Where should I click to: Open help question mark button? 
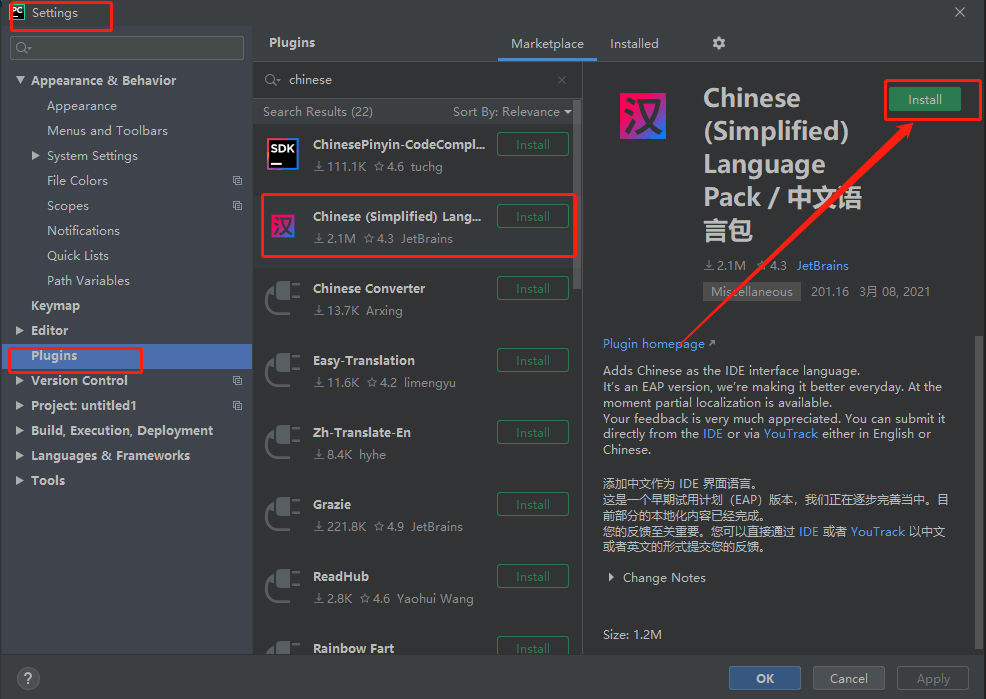(28, 678)
